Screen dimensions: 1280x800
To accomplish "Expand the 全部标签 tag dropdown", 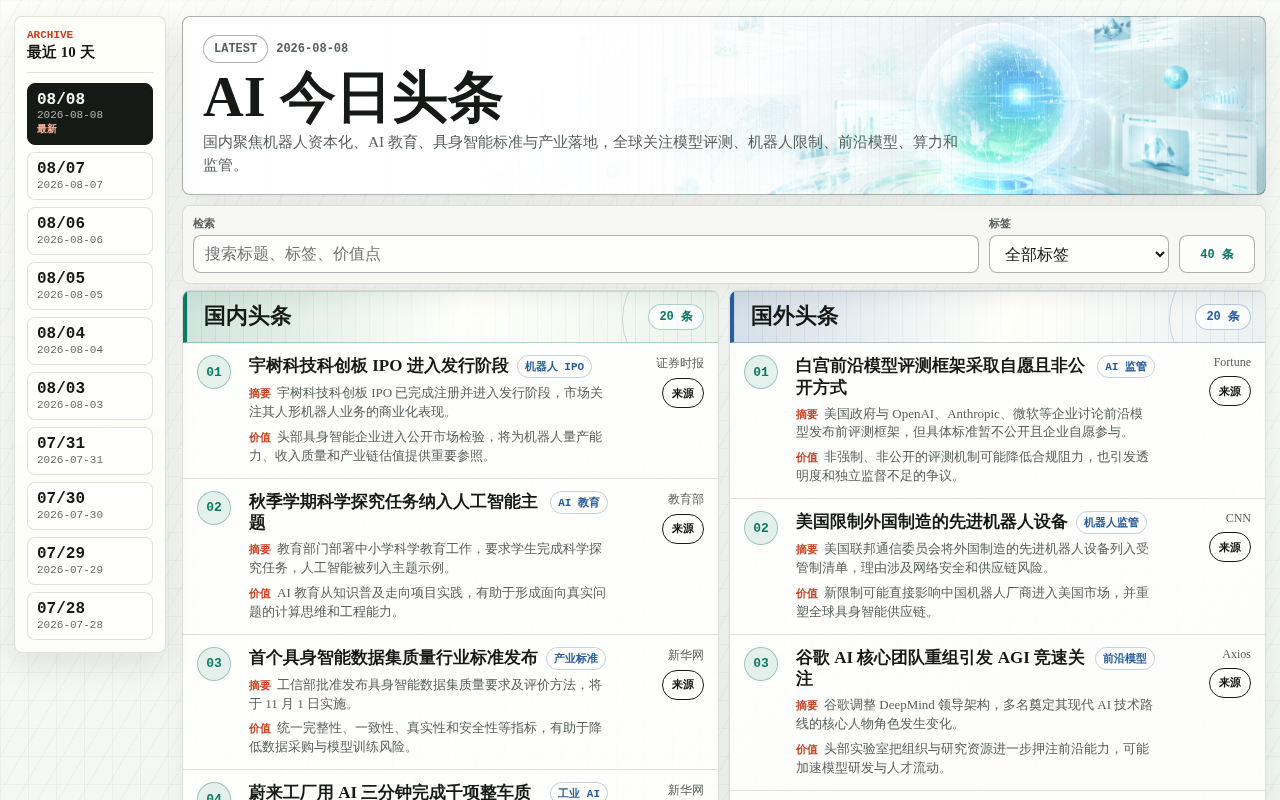I will [x=1079, y=254].
